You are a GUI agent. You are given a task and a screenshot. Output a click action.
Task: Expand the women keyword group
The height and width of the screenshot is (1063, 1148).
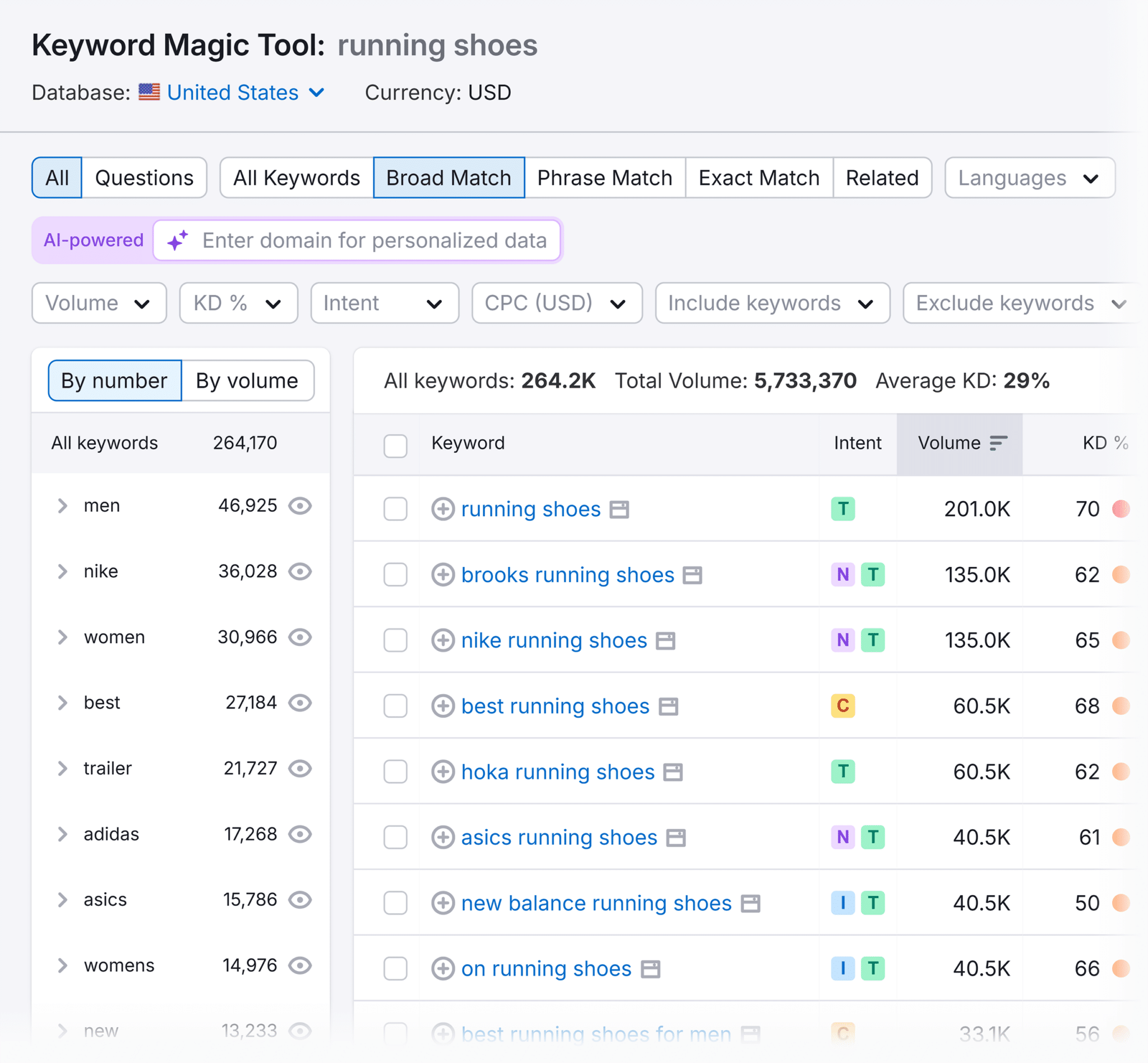pyautogui.click(x=63, y=637)
